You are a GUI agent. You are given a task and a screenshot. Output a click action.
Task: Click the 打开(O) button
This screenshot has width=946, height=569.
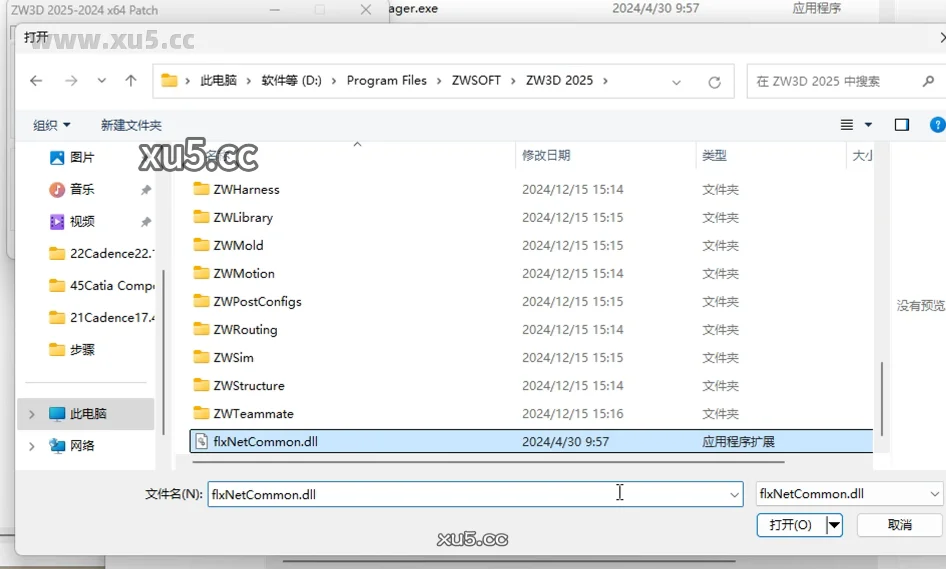tap(790, 525)
